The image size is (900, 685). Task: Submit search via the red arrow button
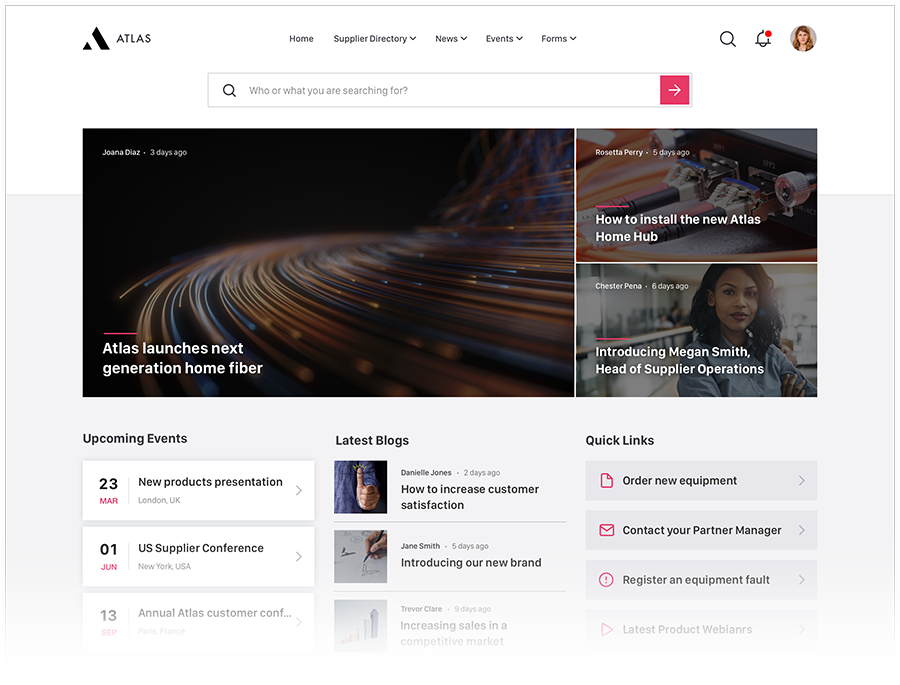(x=675, y=89)
